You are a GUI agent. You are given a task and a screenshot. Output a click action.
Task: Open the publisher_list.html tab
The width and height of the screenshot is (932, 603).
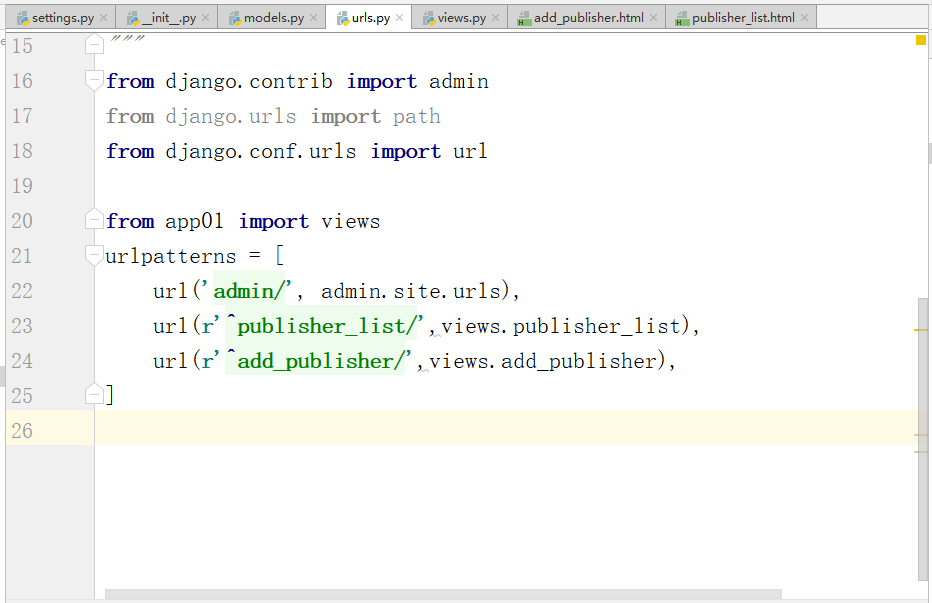[x=743, y=18]
